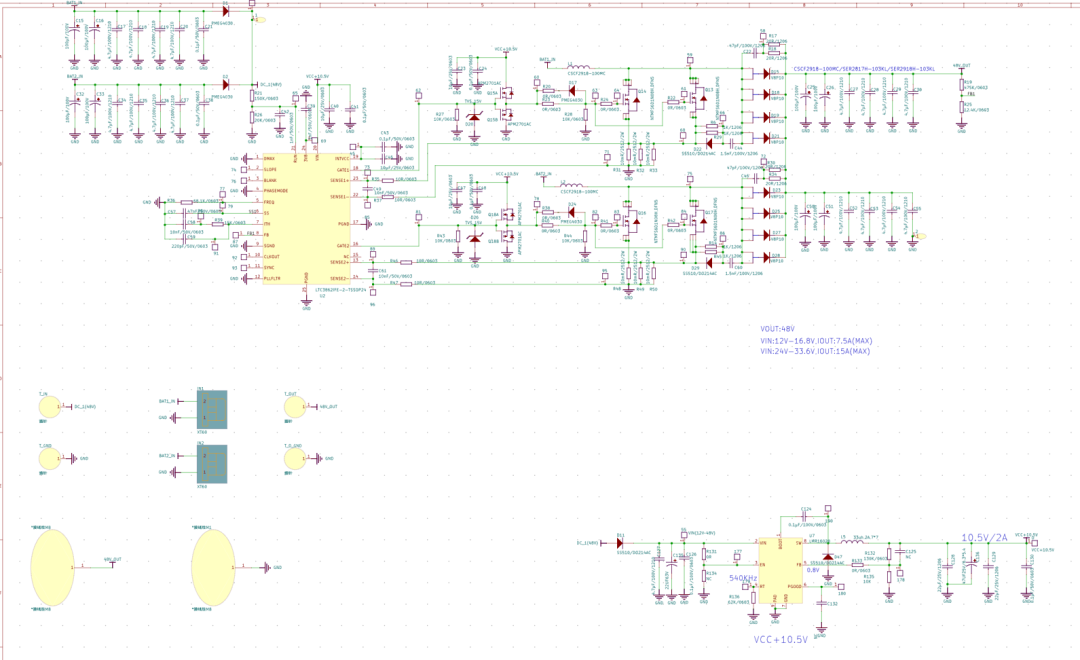Viewport: 1080px width, 660px height.
Task: Select power MOSFET Q14
Action: point(629,99)
